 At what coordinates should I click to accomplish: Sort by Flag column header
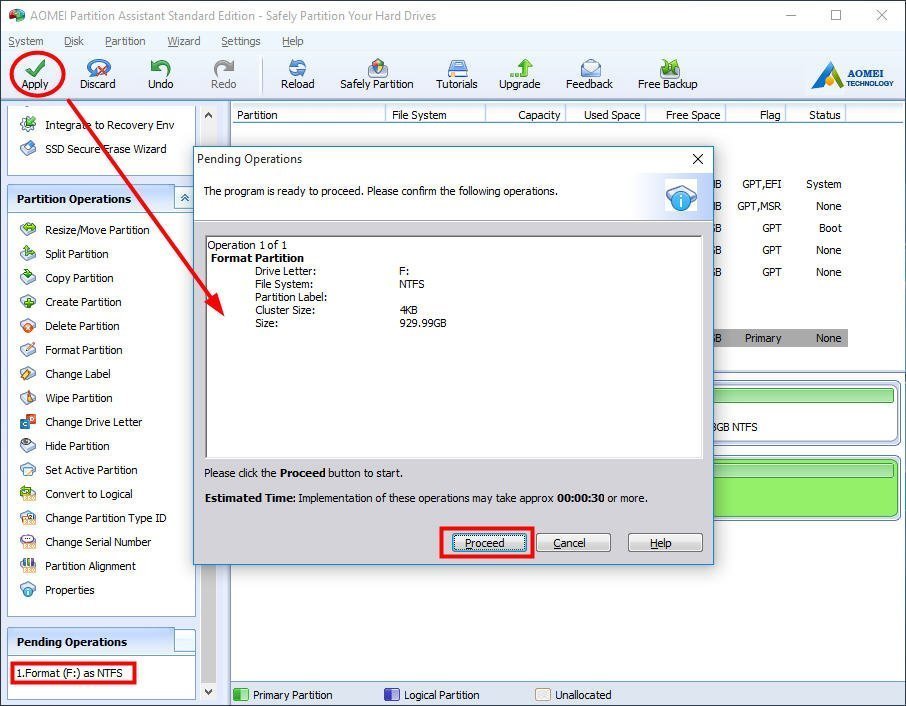756,115
